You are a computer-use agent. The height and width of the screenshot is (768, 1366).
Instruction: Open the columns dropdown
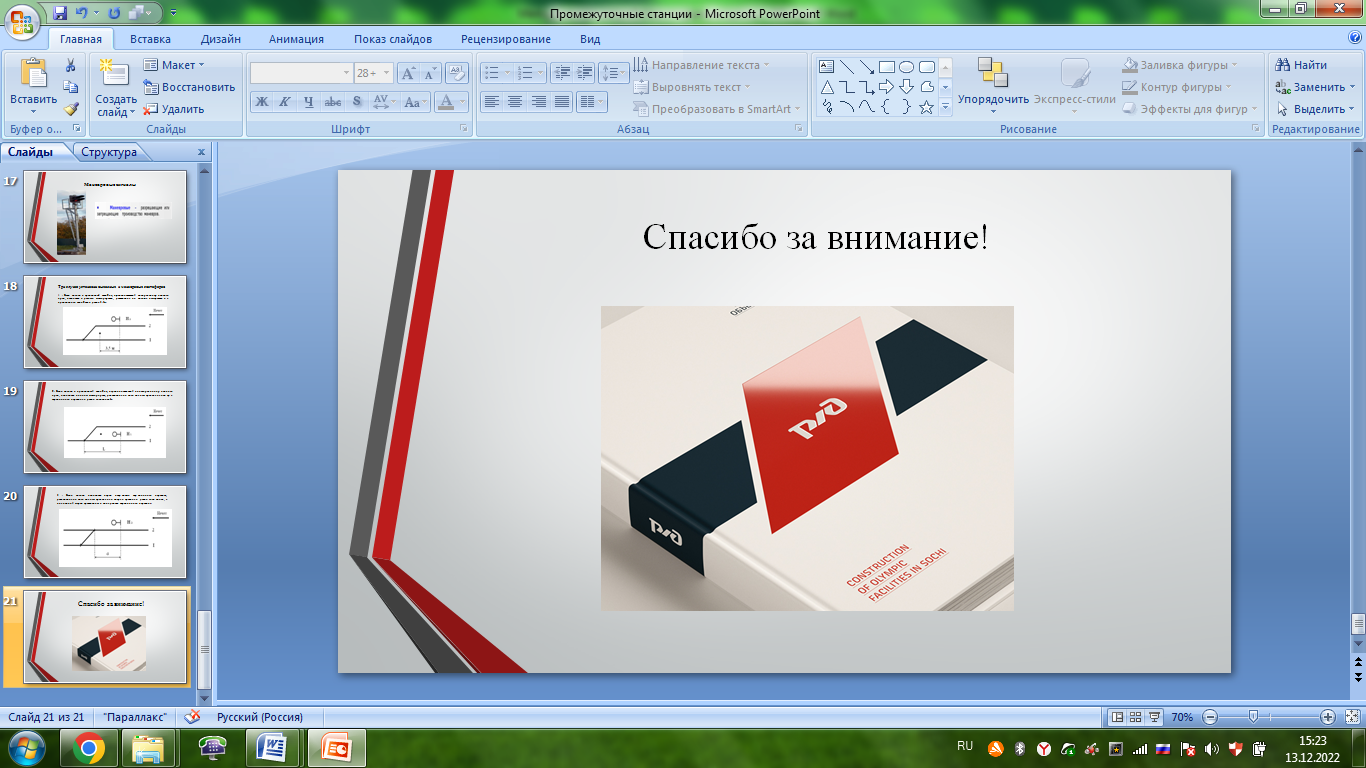[x=592, y=101]
